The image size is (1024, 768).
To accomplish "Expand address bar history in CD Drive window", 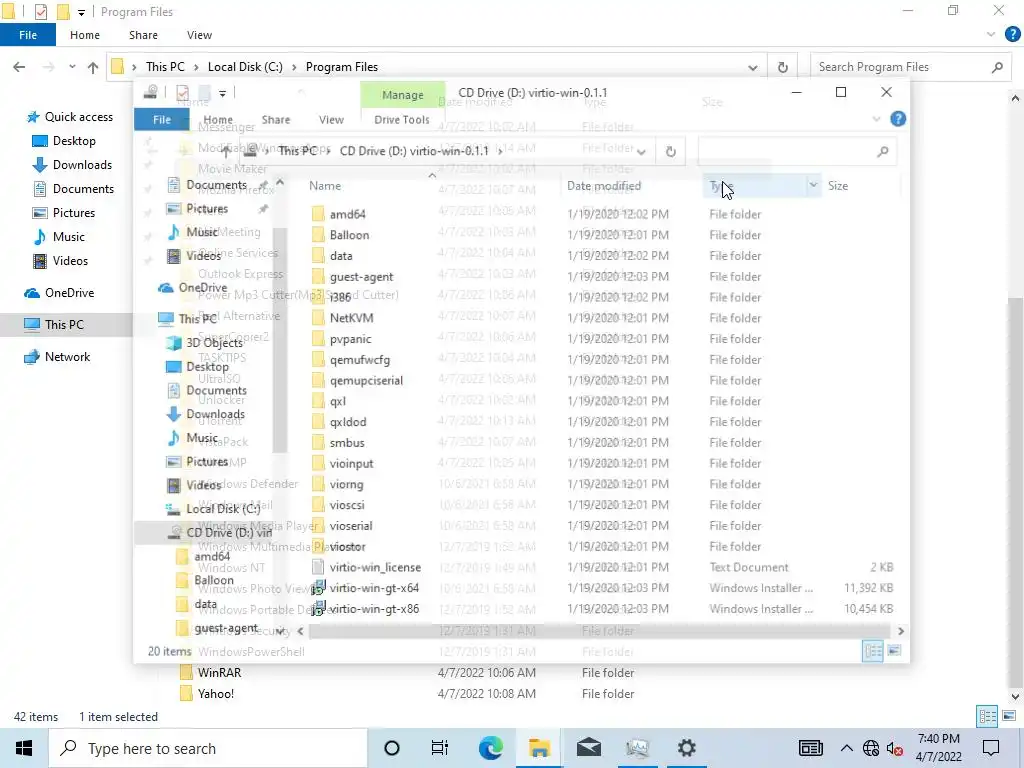I will [641, 152].
